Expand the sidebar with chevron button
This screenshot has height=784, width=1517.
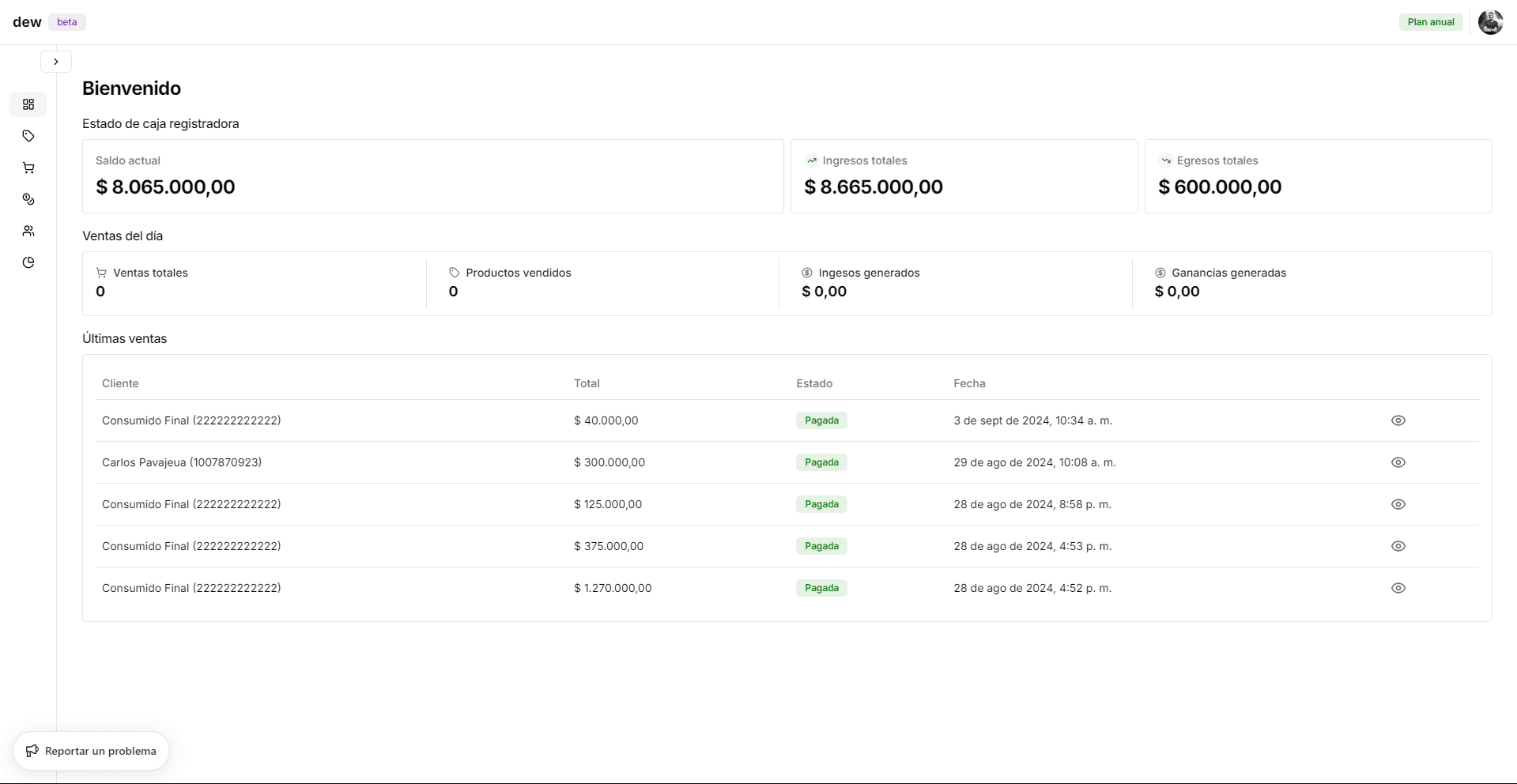(56, 62)
